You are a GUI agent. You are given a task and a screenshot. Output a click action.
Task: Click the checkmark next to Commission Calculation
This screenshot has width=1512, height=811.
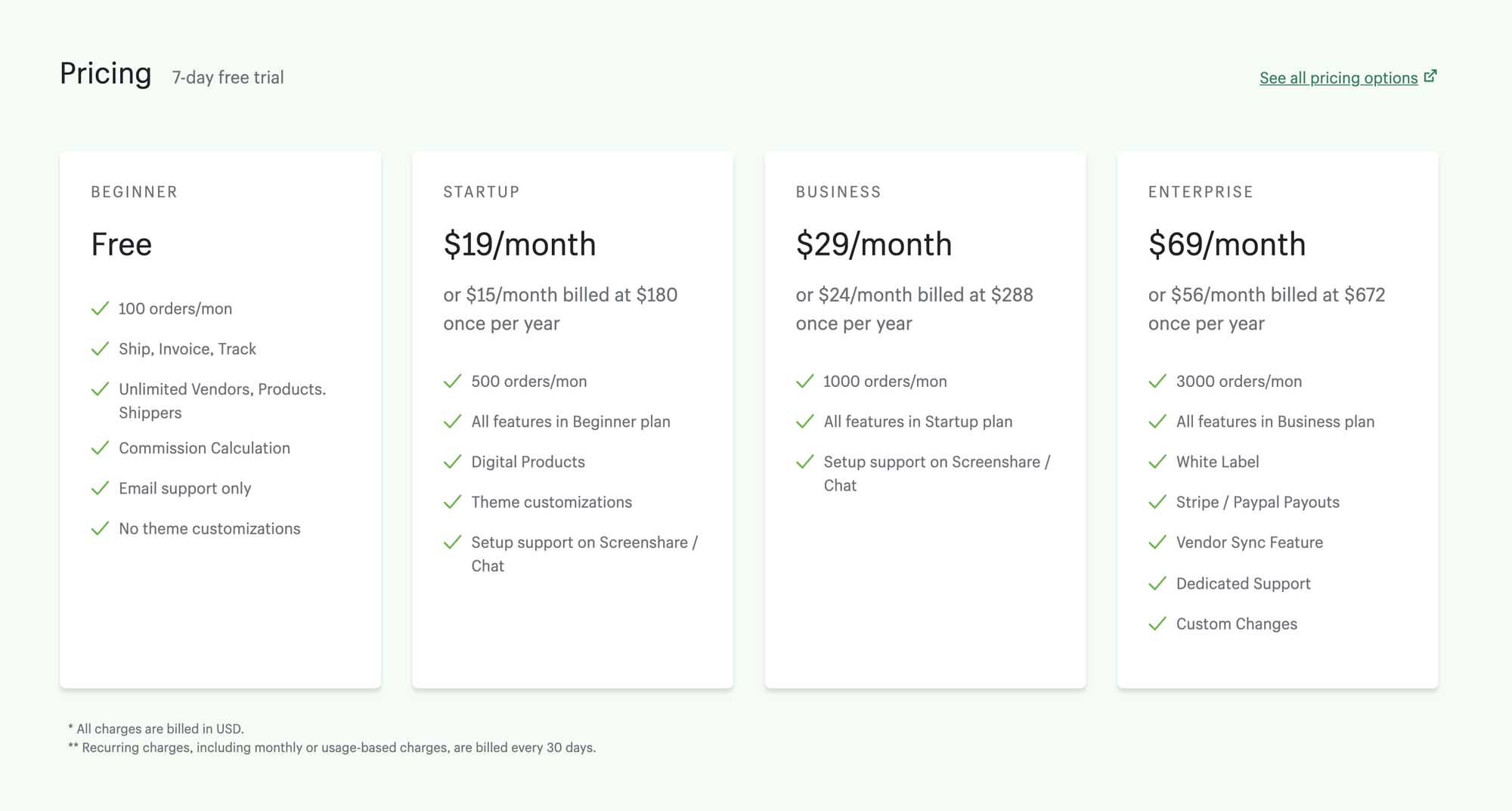(x=100, y=448)
